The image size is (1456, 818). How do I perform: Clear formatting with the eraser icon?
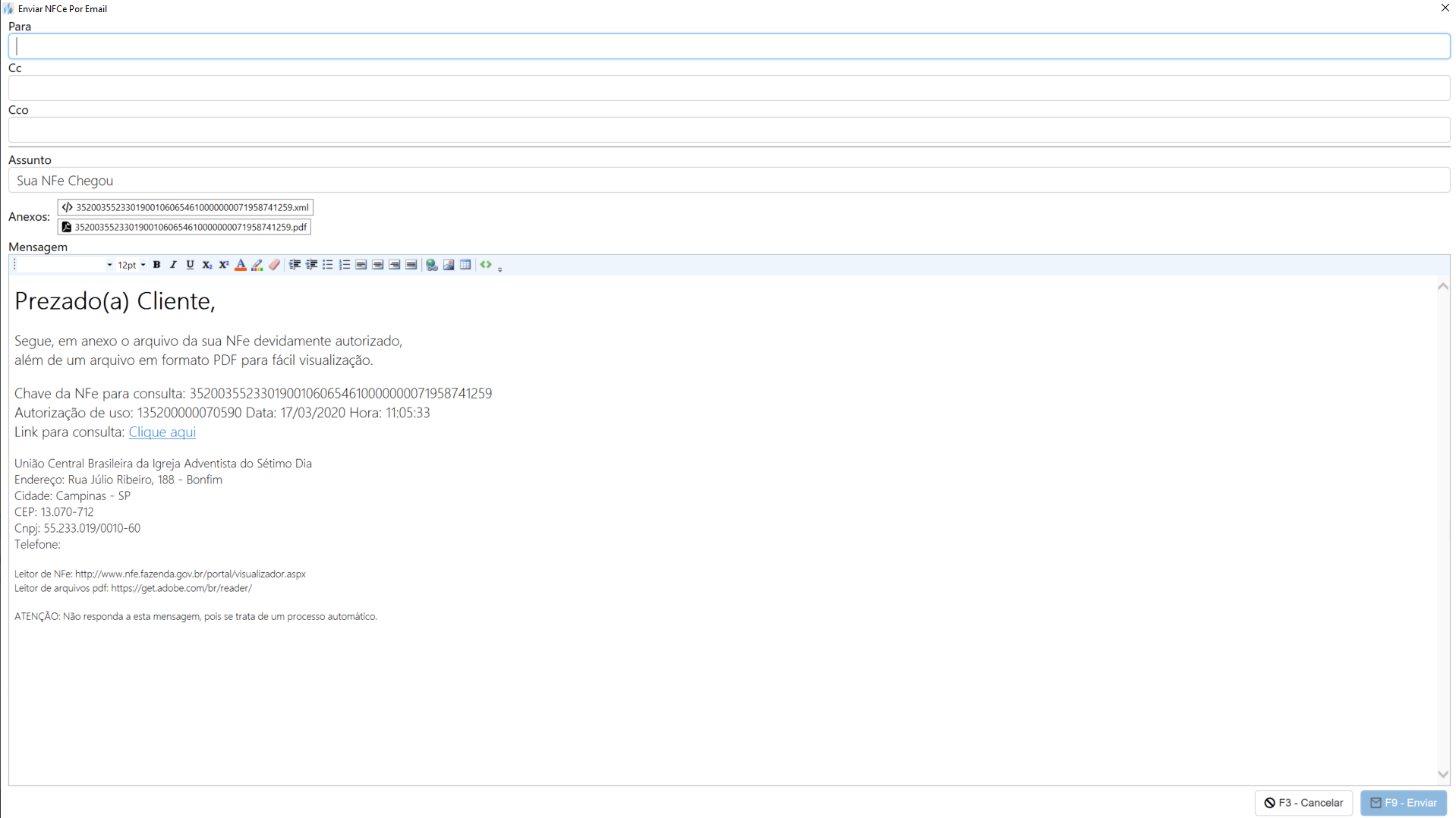pyautogui.click(x=274, y=265)
